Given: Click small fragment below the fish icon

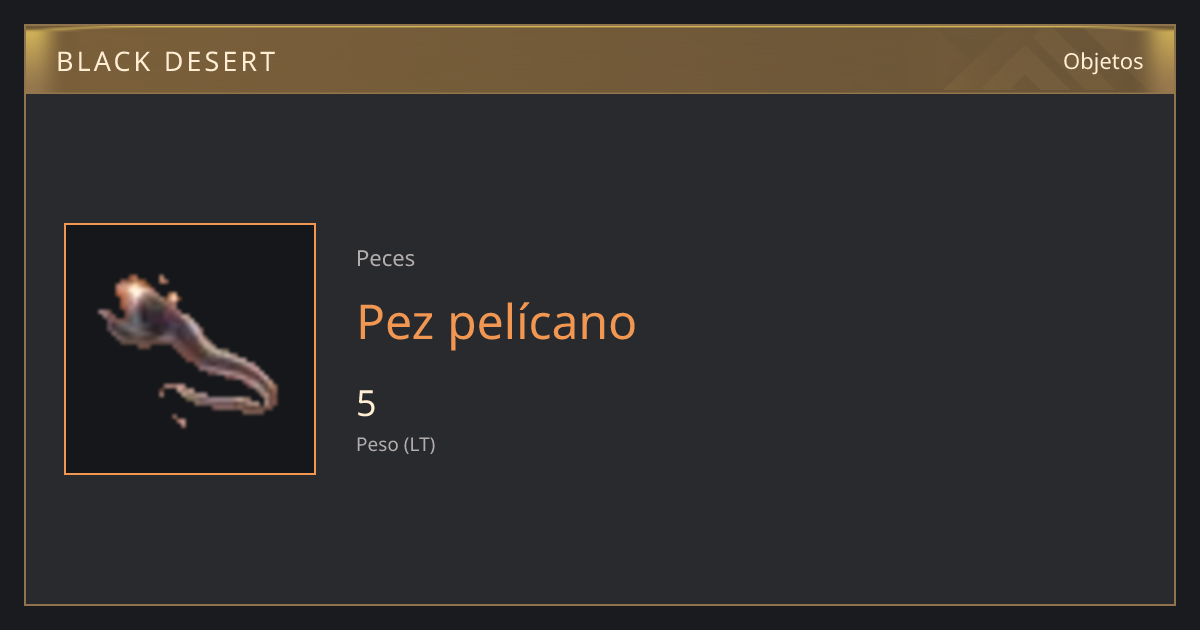Looking at the screenshot, I should (x=179, y=420).
